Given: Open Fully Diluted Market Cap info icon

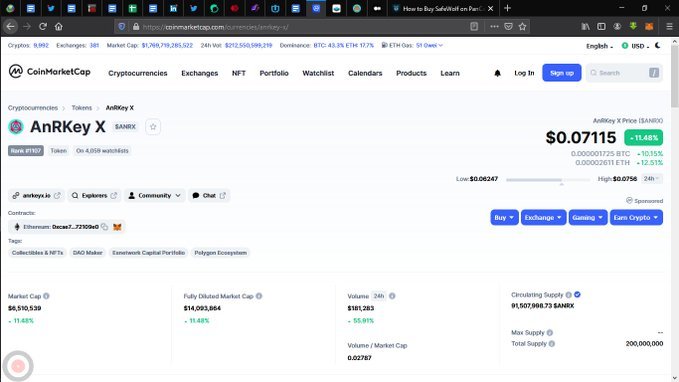Looking at the screenshot, I should click(x=259, y=296).
